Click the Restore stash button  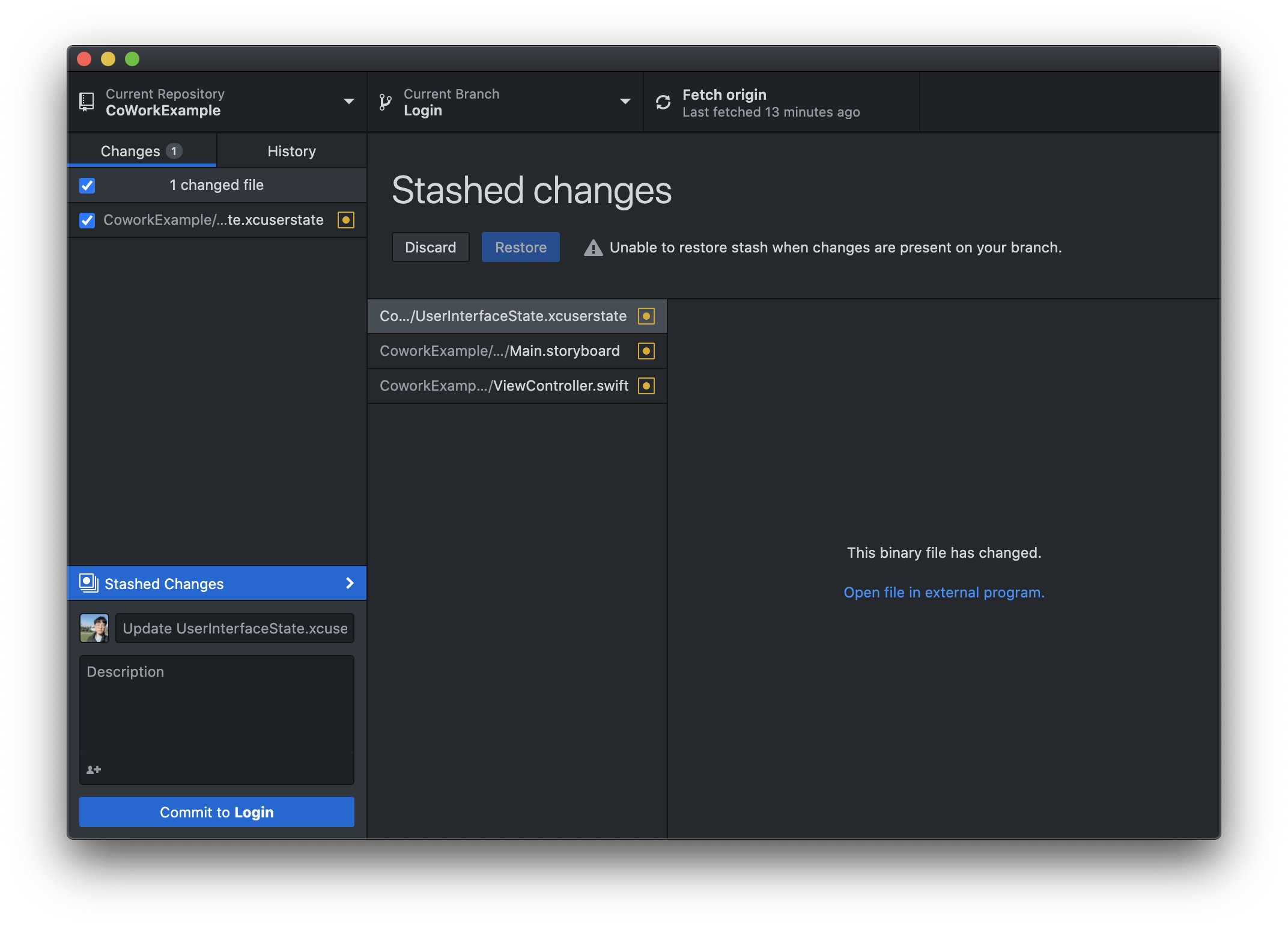point(520,247)
